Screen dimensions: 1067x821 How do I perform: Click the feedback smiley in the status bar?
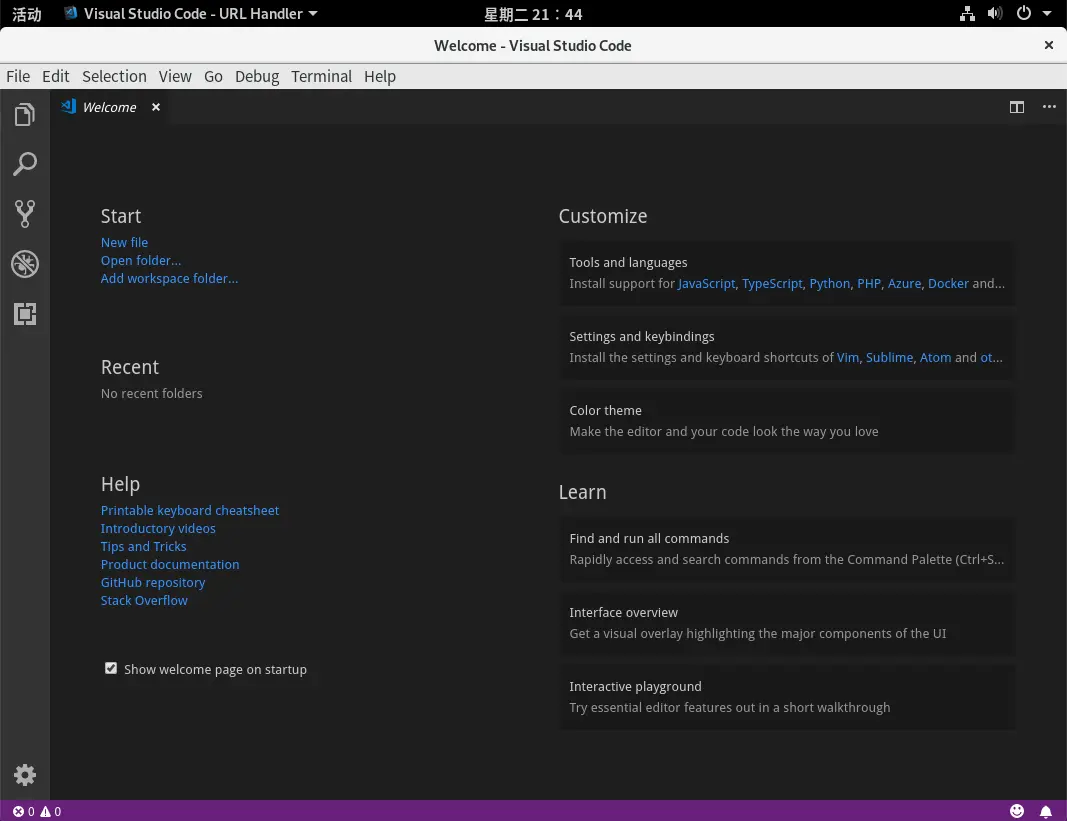1017,811
